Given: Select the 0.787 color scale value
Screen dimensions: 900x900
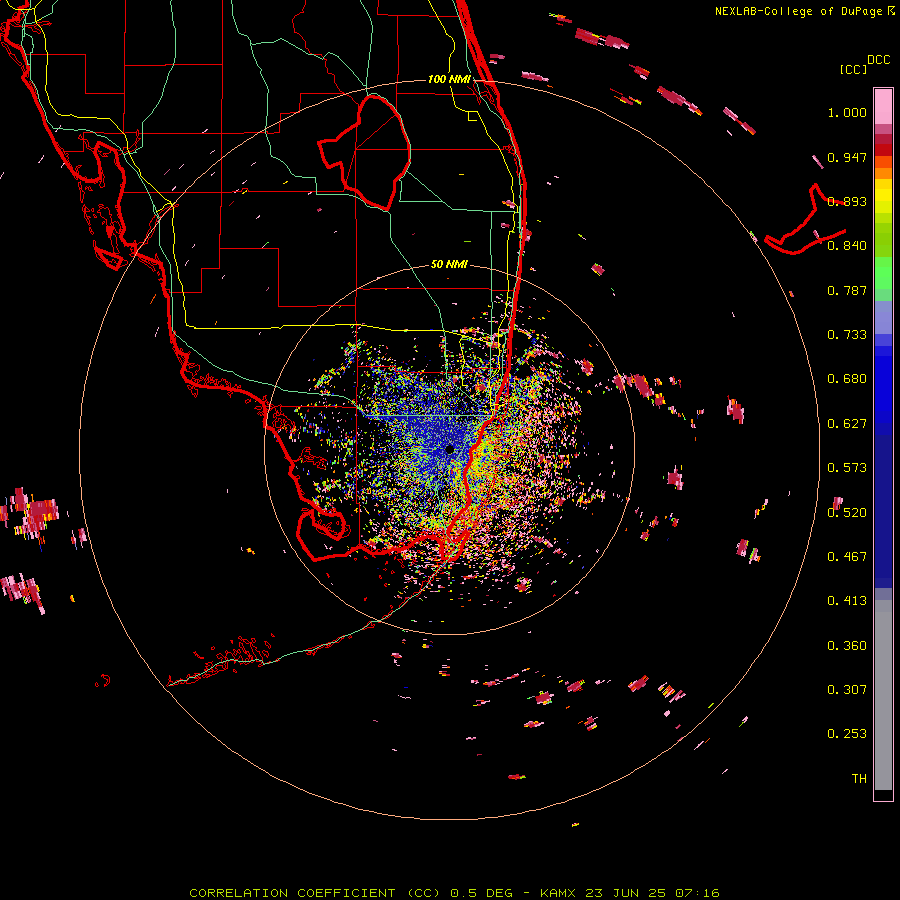Looking at the screenshot, I should click(x=847, y=290).
